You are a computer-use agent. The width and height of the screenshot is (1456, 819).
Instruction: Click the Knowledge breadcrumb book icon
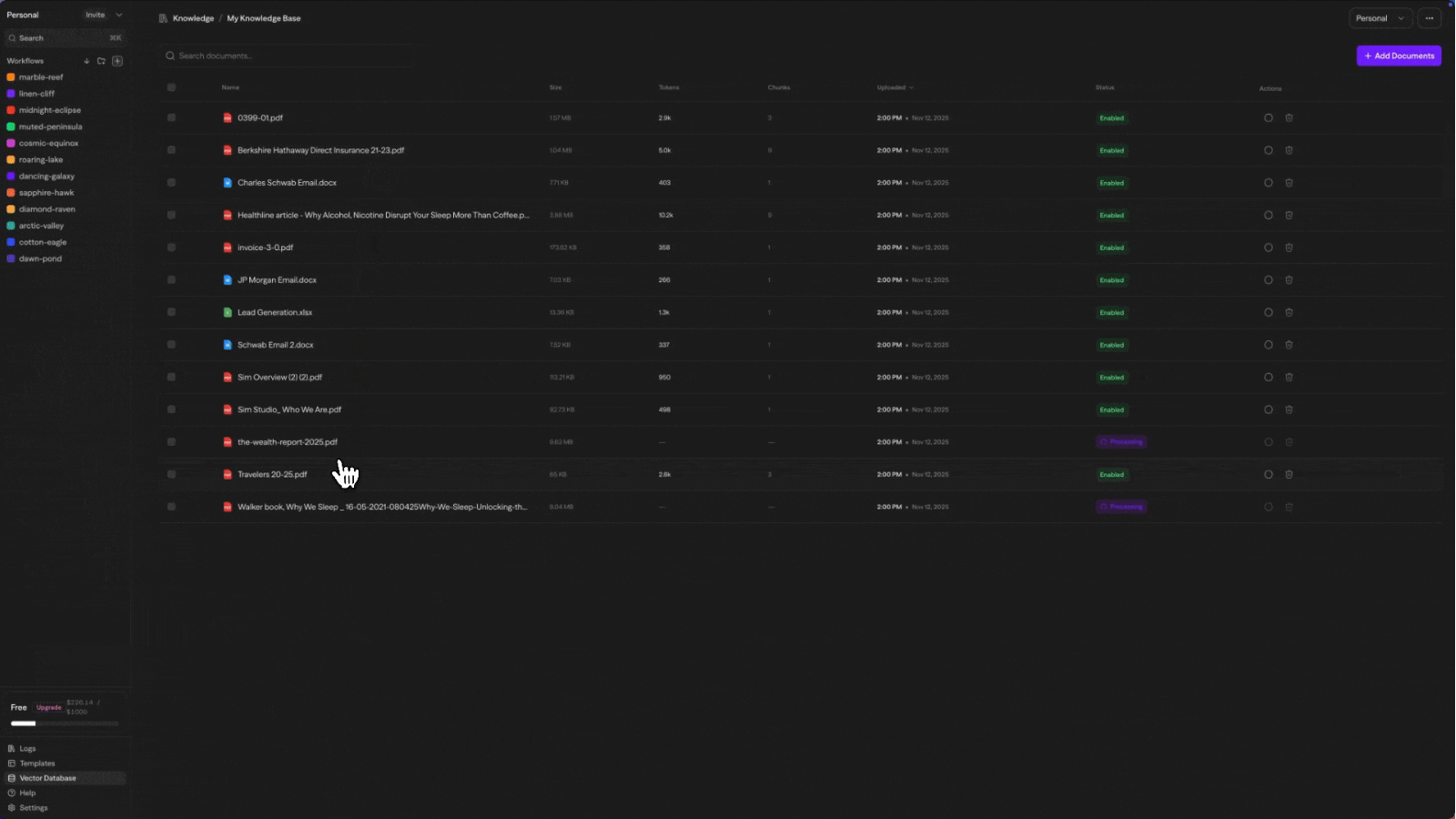click(x=163, y=18)
